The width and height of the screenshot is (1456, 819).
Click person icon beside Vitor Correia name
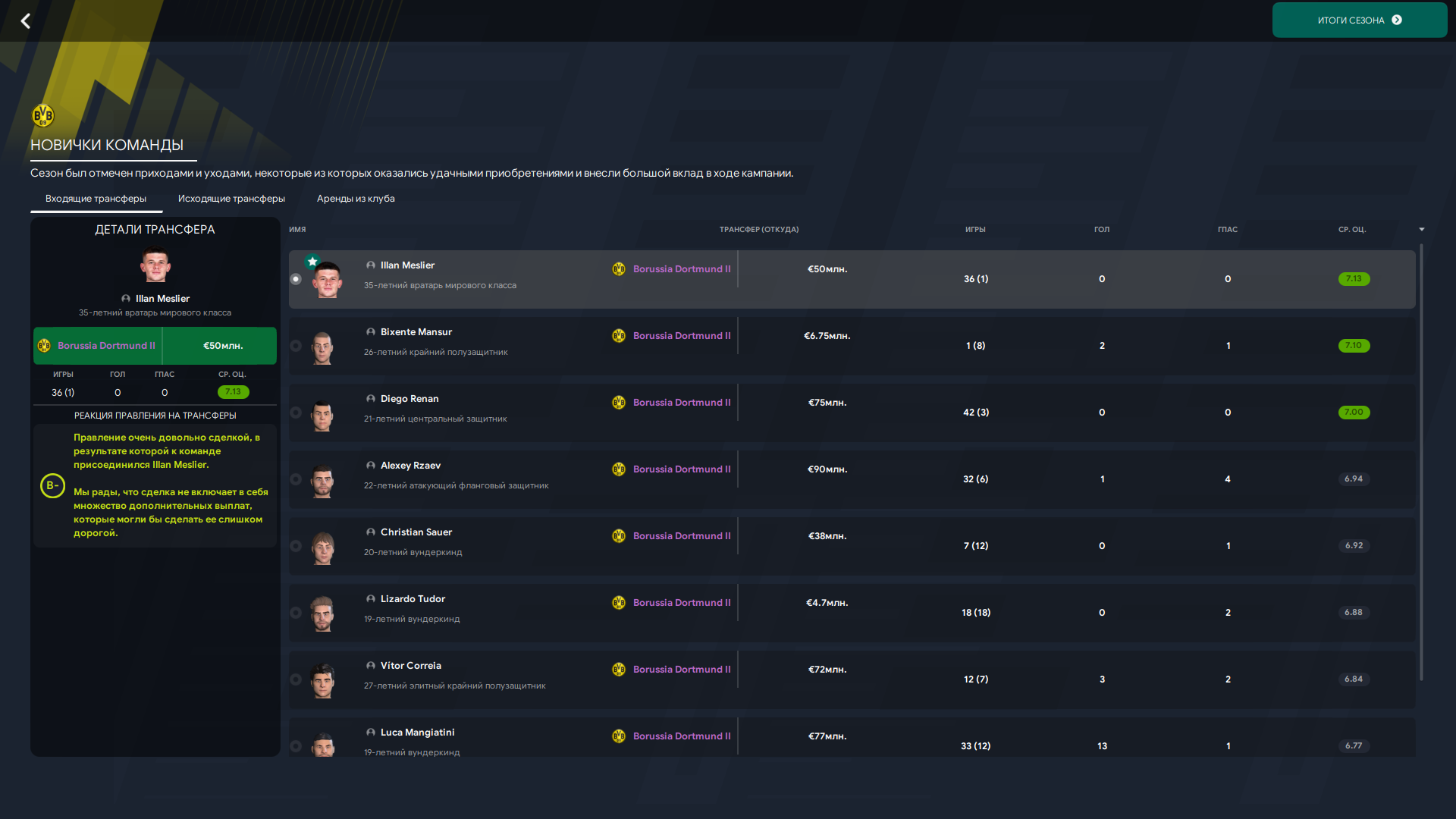click(x=371, y=666)
